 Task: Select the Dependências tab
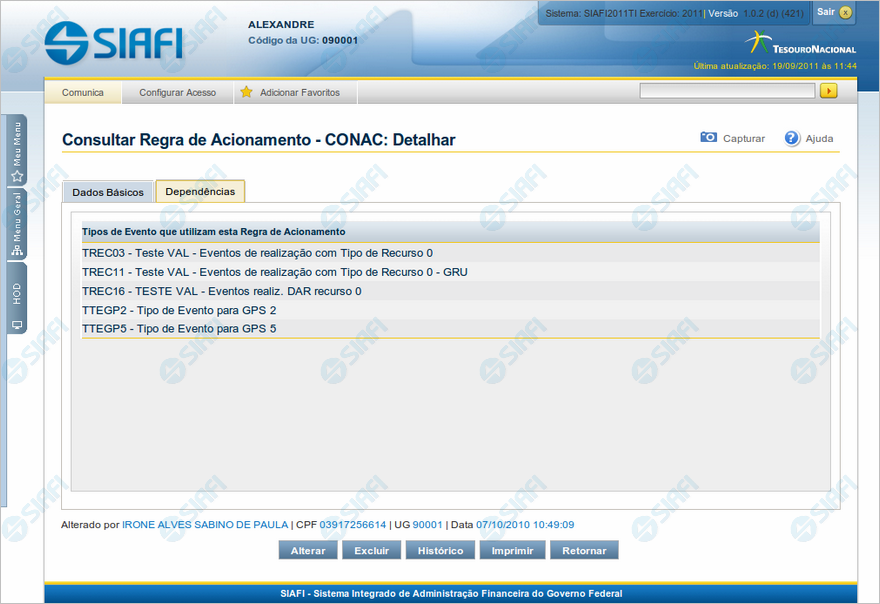point(200,191)
